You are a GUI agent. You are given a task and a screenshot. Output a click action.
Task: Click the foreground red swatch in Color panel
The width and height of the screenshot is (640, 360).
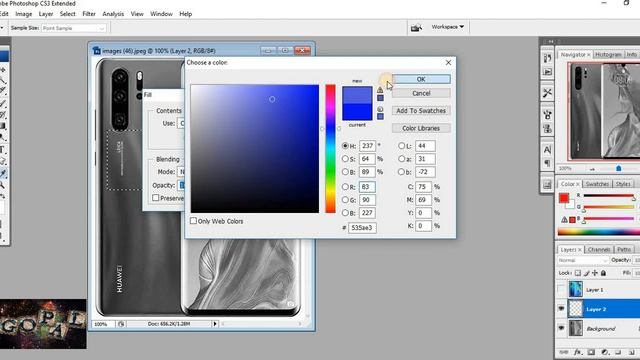(564, 198)
